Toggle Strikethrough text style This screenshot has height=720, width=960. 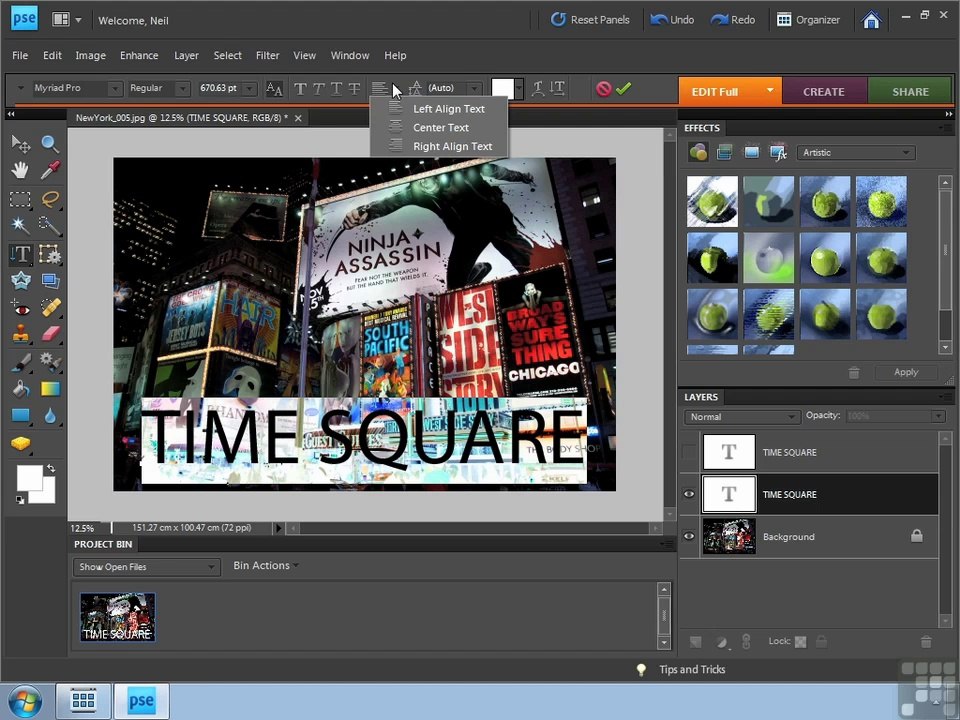(x=354, y=89)
